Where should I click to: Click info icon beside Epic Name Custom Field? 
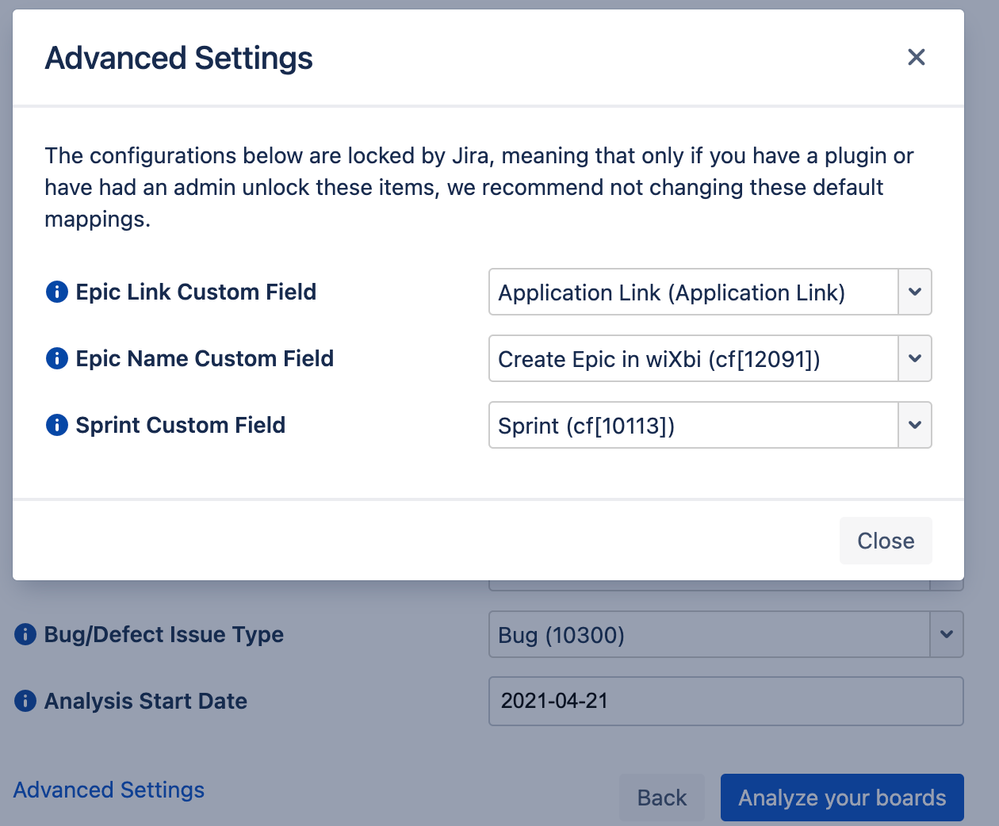57,359
